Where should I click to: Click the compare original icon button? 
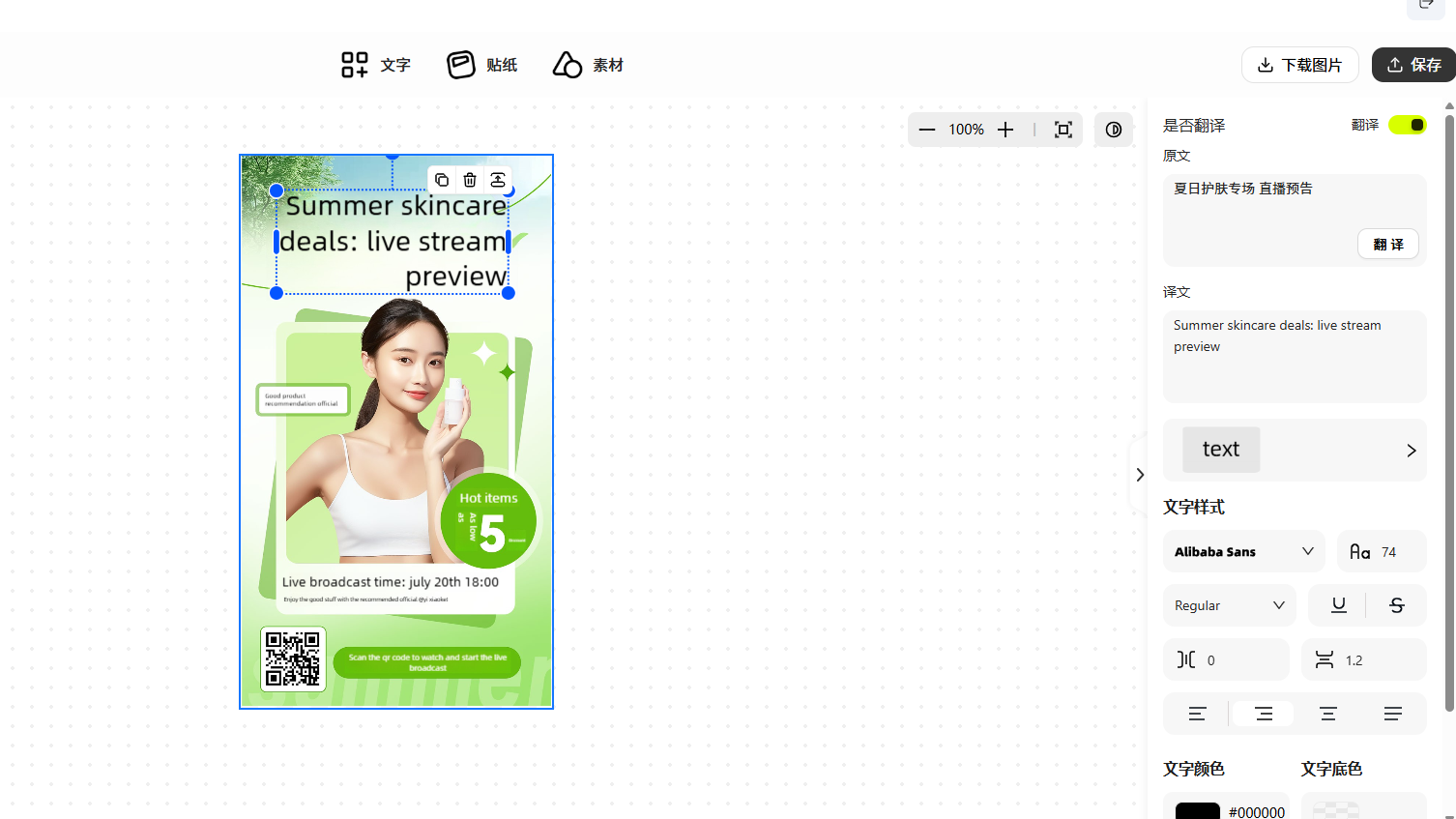tap(1114, 130)
